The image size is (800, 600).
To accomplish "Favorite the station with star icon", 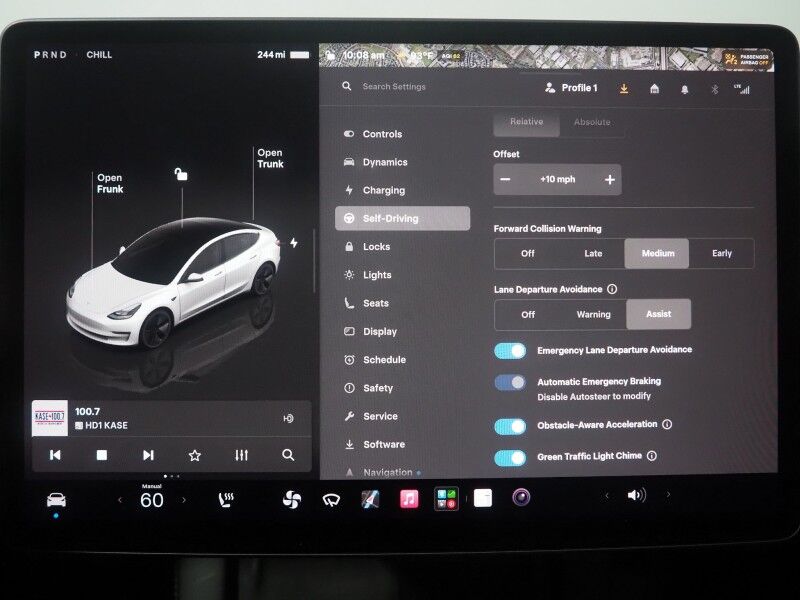I will 194,455.
